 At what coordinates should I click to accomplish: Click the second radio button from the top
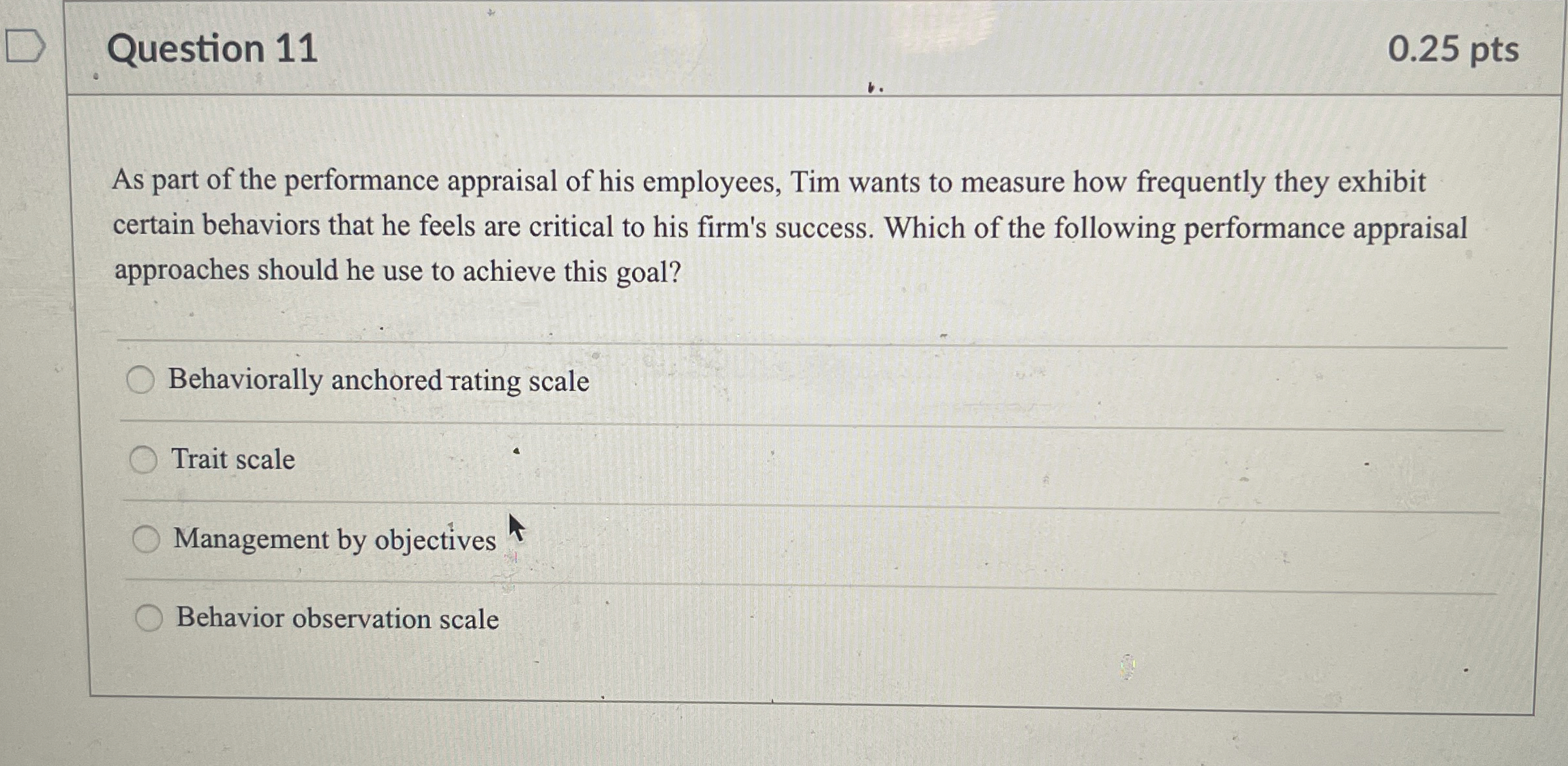click(143, 461)
